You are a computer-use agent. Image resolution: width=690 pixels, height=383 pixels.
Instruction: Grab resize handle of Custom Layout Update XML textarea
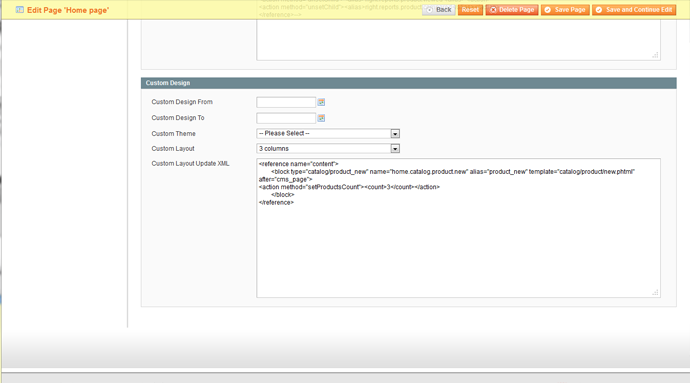click(x=655, y=292)
